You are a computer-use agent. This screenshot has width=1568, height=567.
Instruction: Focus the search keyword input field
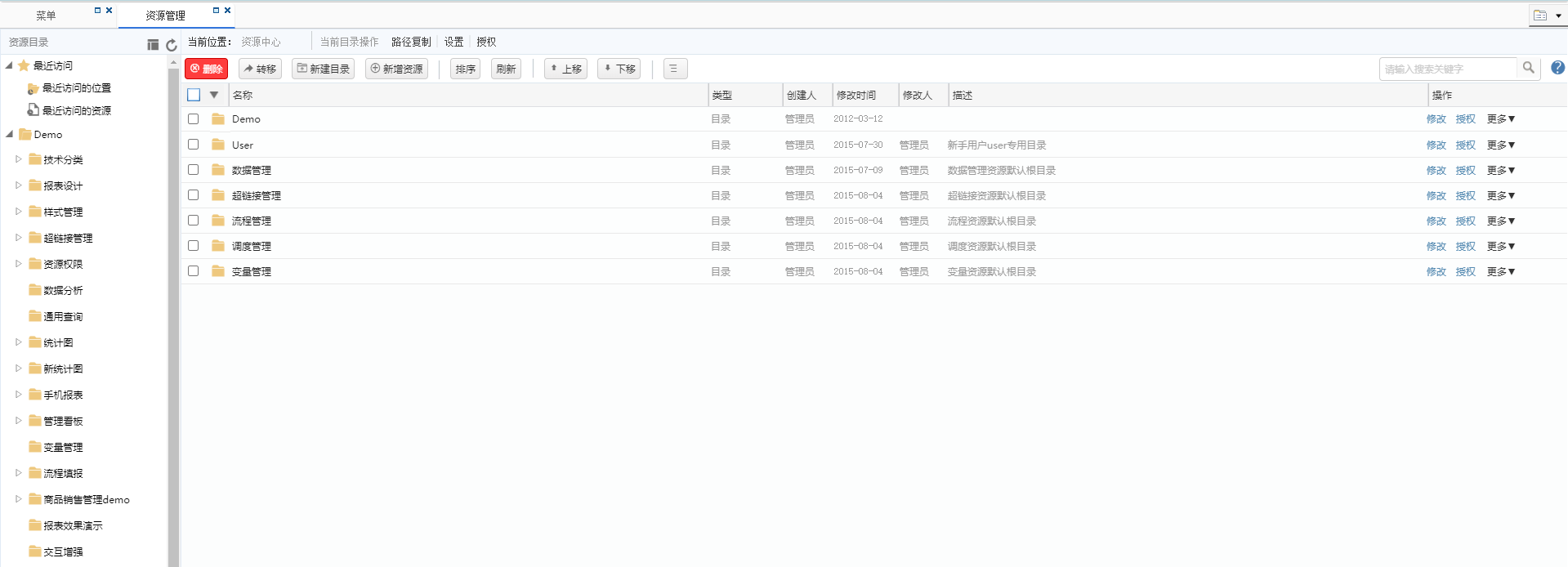point(1446,69)
